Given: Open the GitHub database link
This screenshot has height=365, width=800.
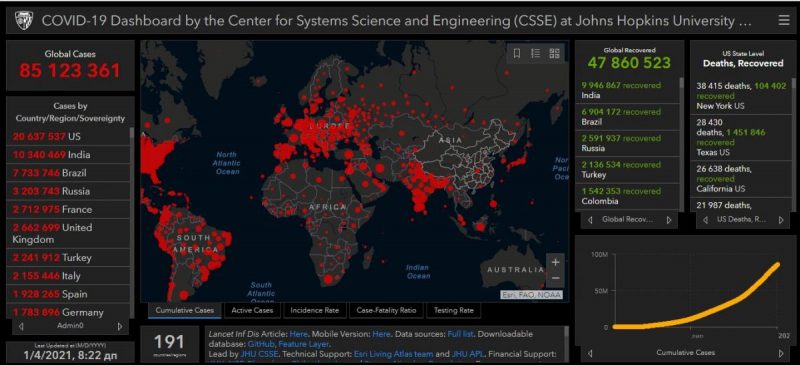Looking at the screenshot, I should 261,344.
